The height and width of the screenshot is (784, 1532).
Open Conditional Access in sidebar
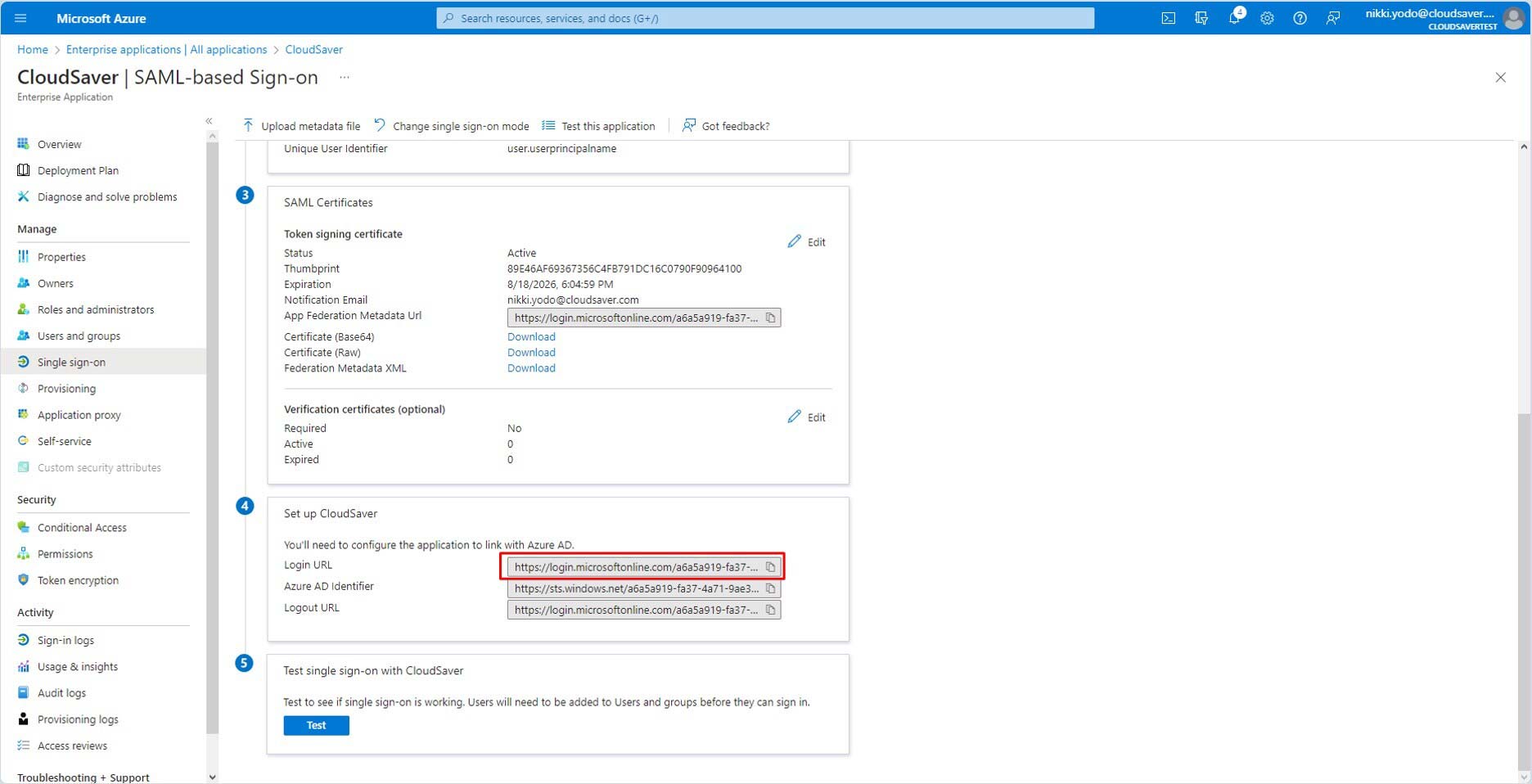point(82,528)
